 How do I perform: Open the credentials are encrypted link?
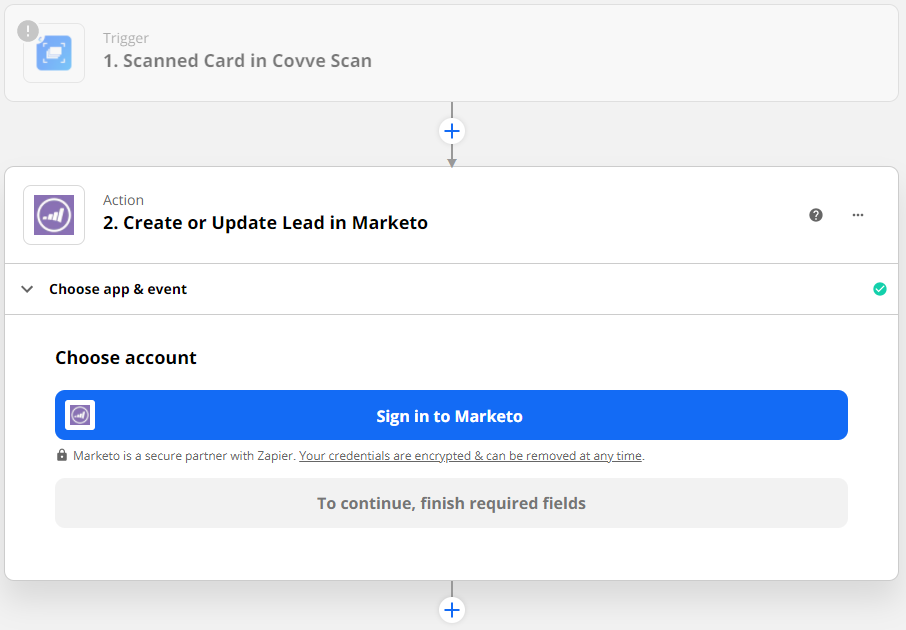pos(470,456)
